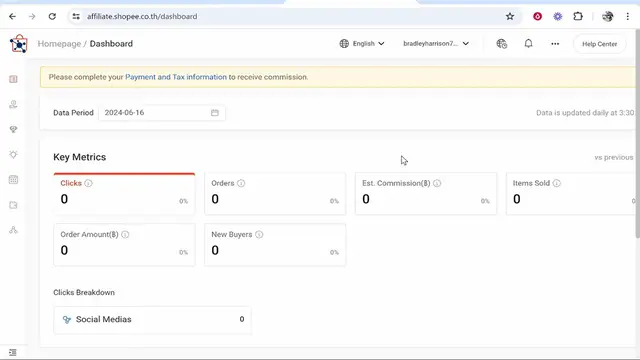Open the globe clock icon in header
The width and height of the screenshot is (640, 360).
pos(502,44)
